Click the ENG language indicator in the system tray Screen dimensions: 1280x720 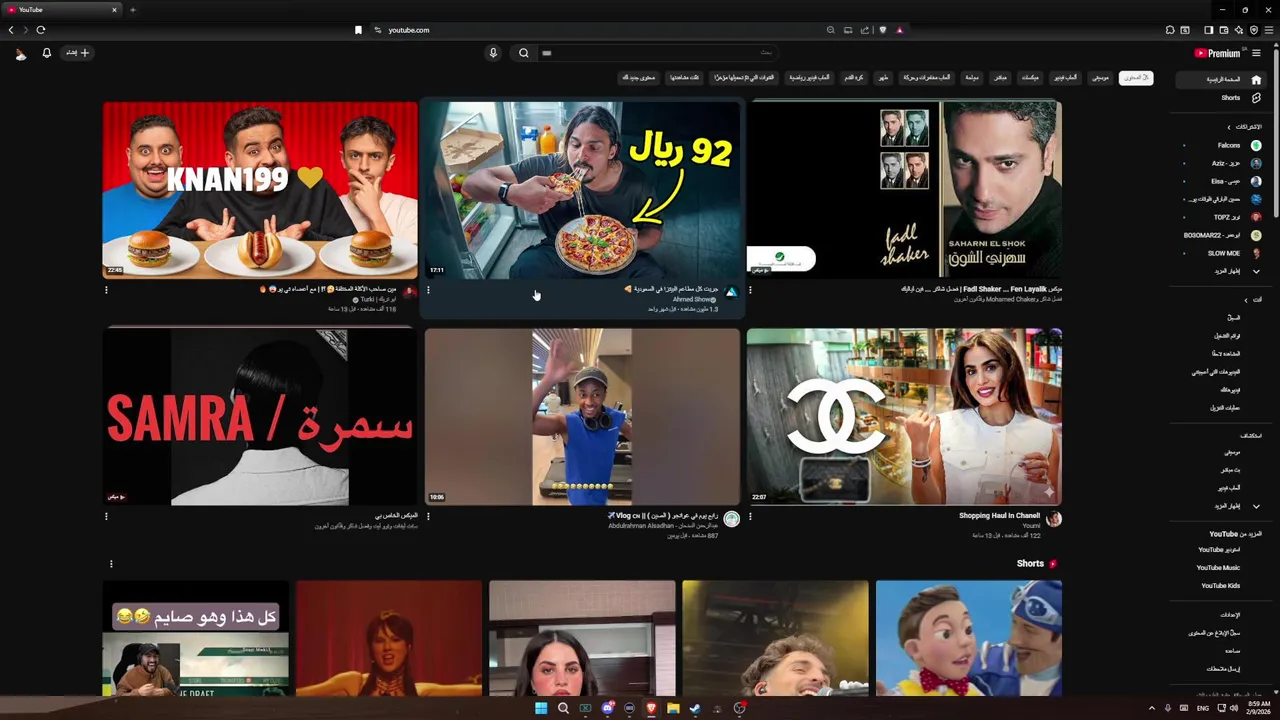click(x=1203, y=708)
